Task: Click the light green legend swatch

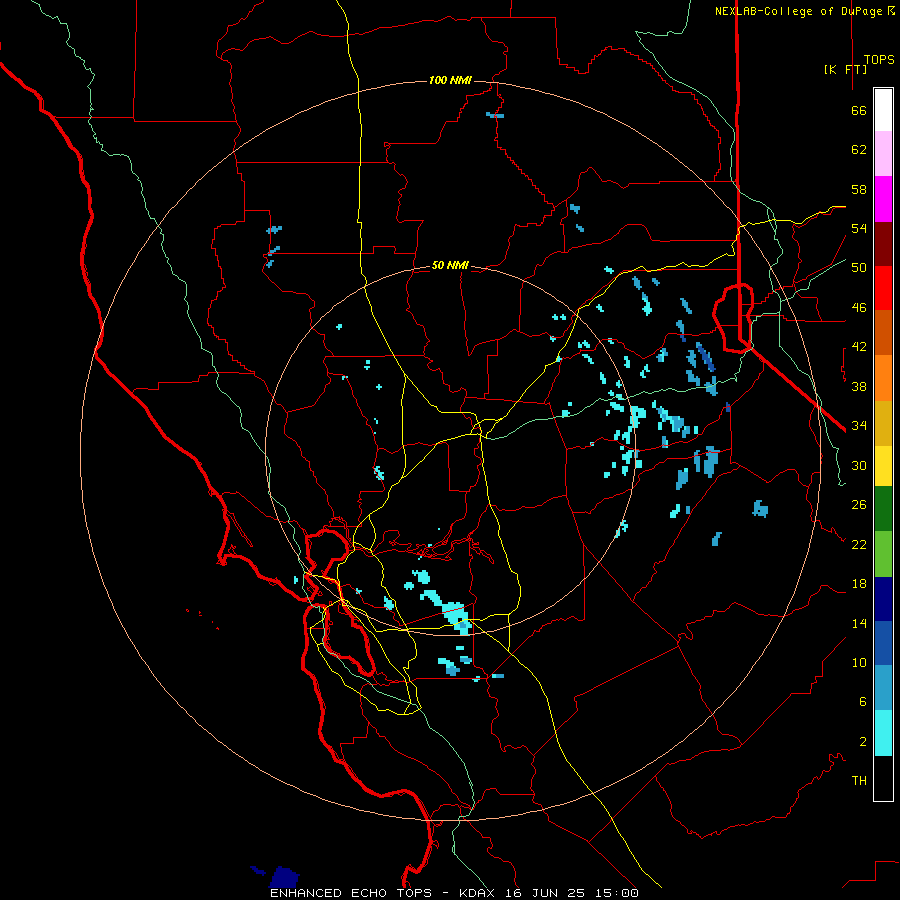Action: click(883, 554)
